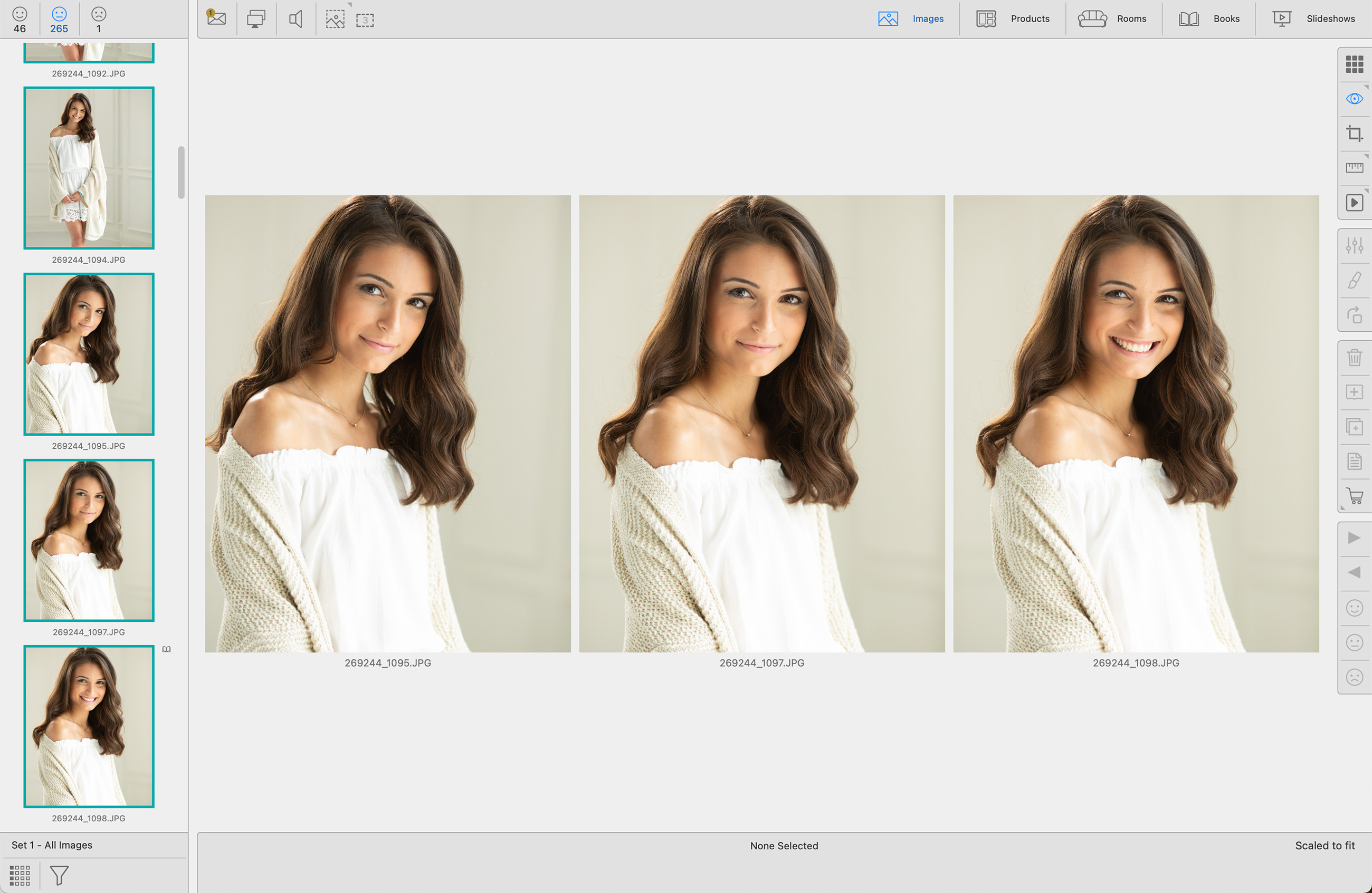The height and width of the screenshot is (893, 1372).
Task: Open the filter funnel icon
Action: tap(59, 875)
